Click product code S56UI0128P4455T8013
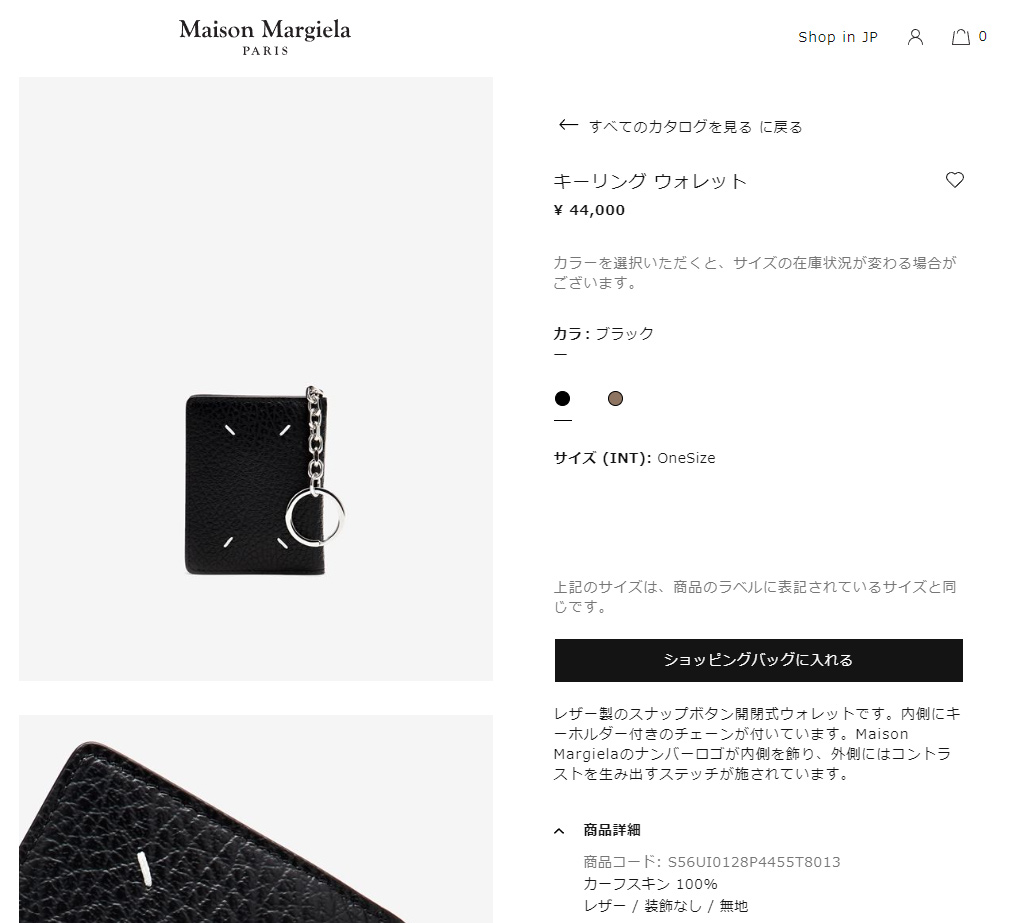Viewport: 1018px width, 923px height. coord(754,862)
